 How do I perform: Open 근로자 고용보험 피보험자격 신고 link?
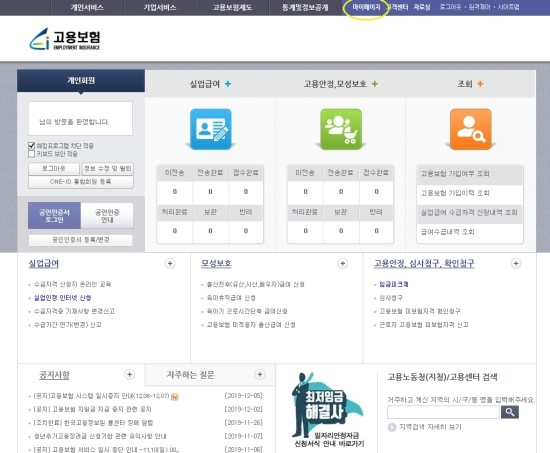pyautogui.click(x=424, y=325)
